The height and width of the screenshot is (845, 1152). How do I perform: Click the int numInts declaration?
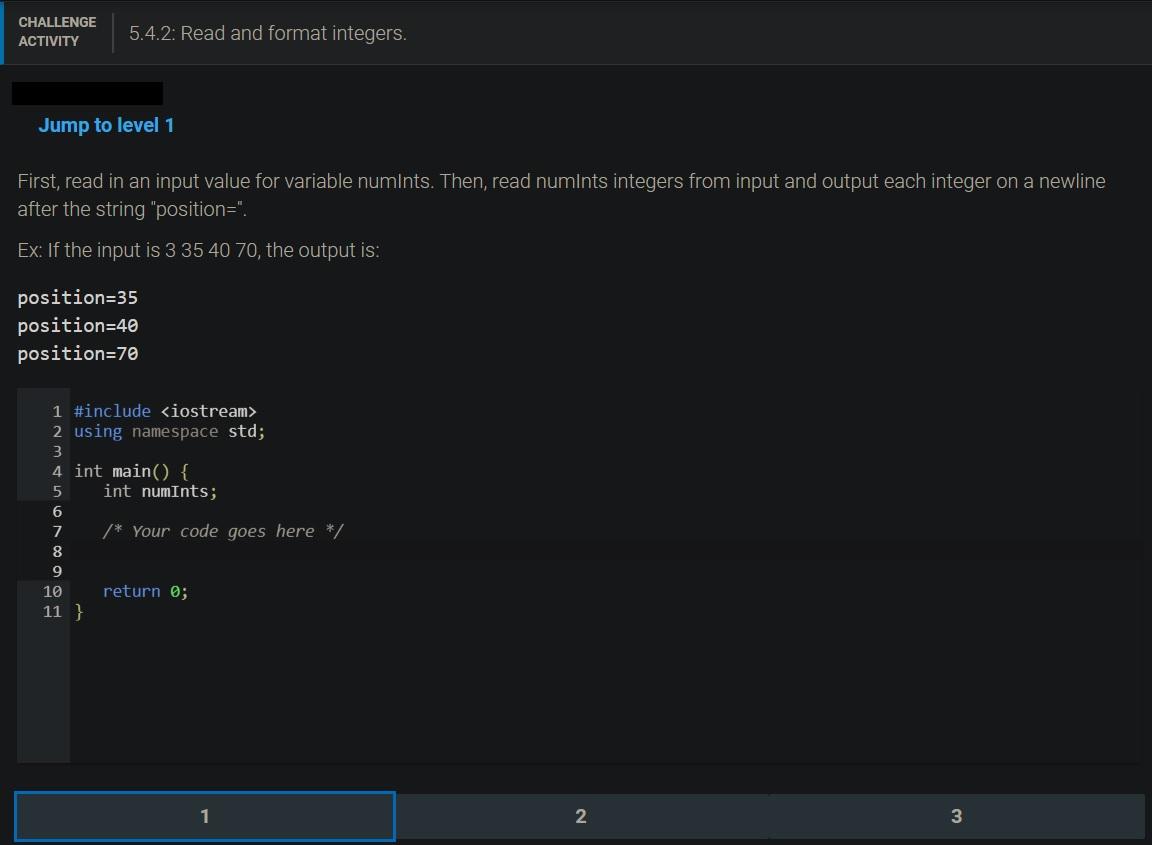click(x=158, y=491)
